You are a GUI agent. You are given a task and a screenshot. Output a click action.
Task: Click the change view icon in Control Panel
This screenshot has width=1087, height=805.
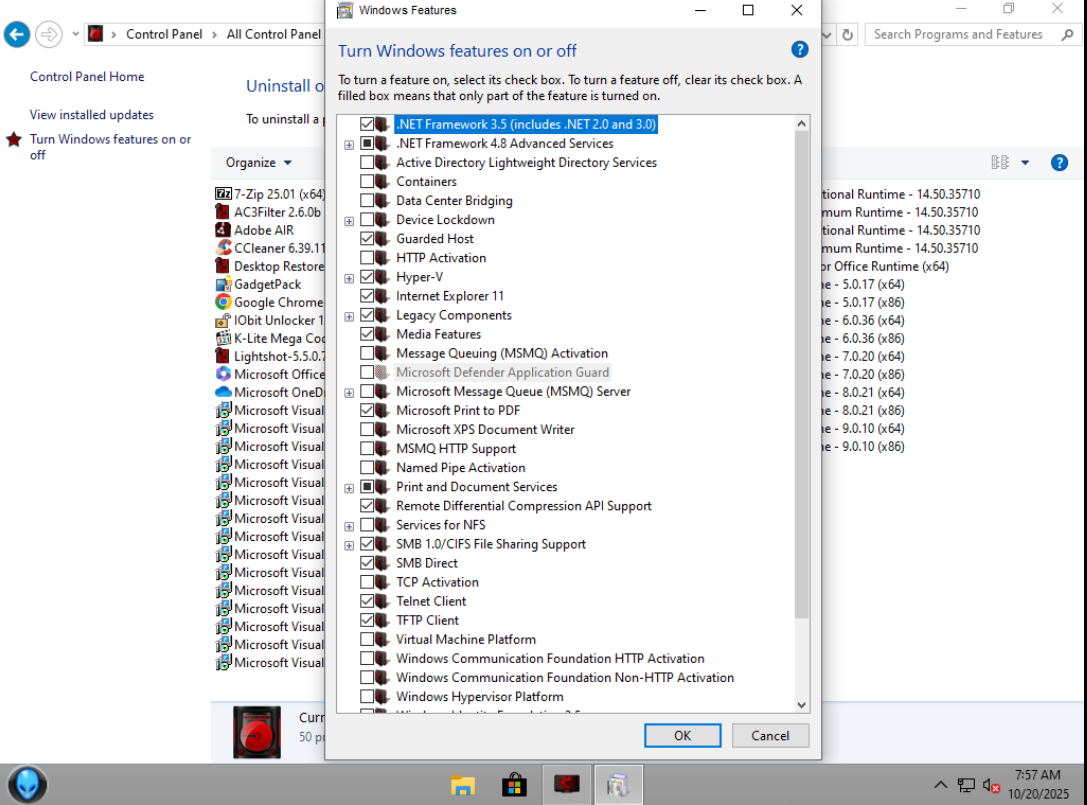pos(1000,162)
